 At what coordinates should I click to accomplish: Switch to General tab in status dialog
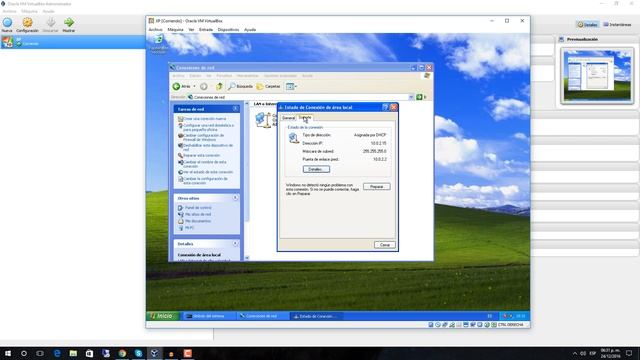point(288,118)
